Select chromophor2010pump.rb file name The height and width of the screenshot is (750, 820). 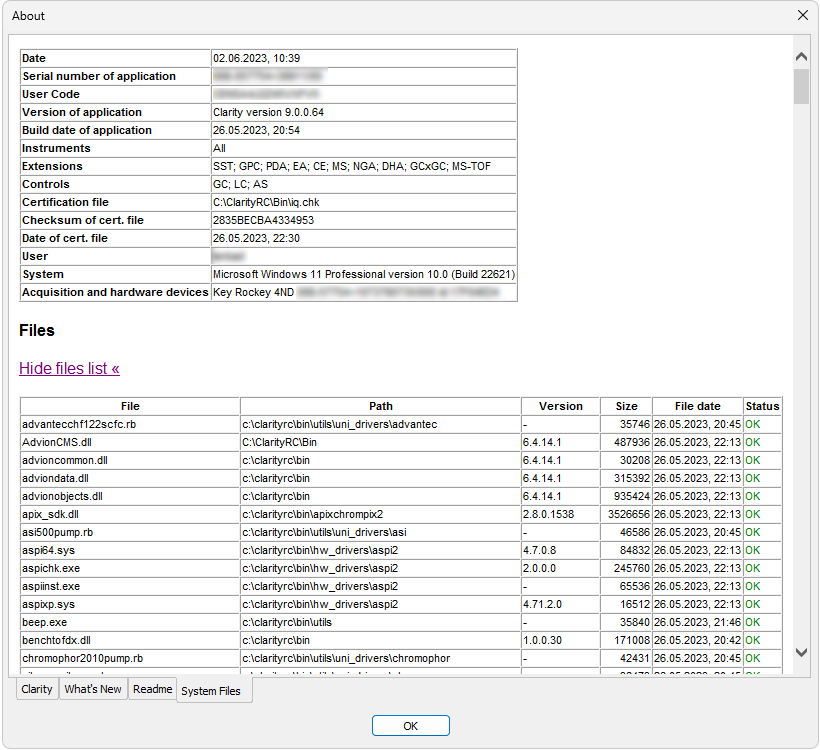tap(83, 658)
